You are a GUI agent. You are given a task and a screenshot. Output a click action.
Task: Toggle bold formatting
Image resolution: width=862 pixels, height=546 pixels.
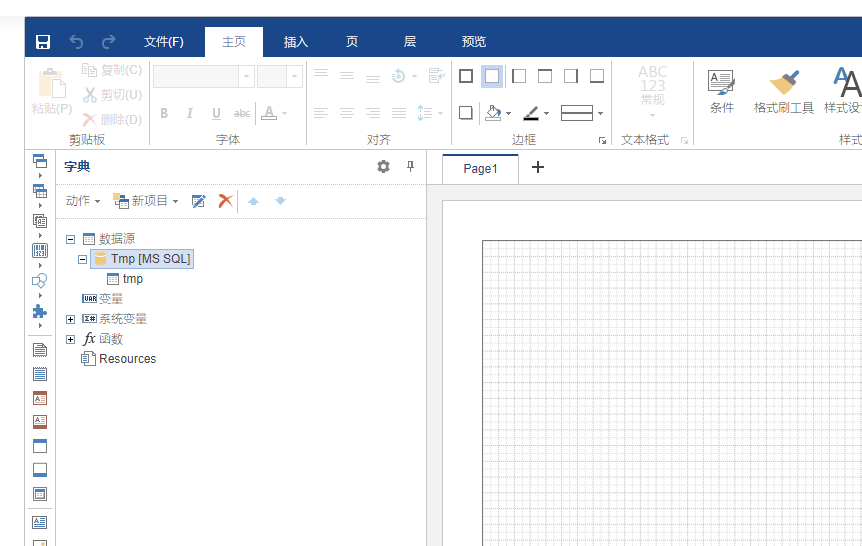tap(164, 113)
